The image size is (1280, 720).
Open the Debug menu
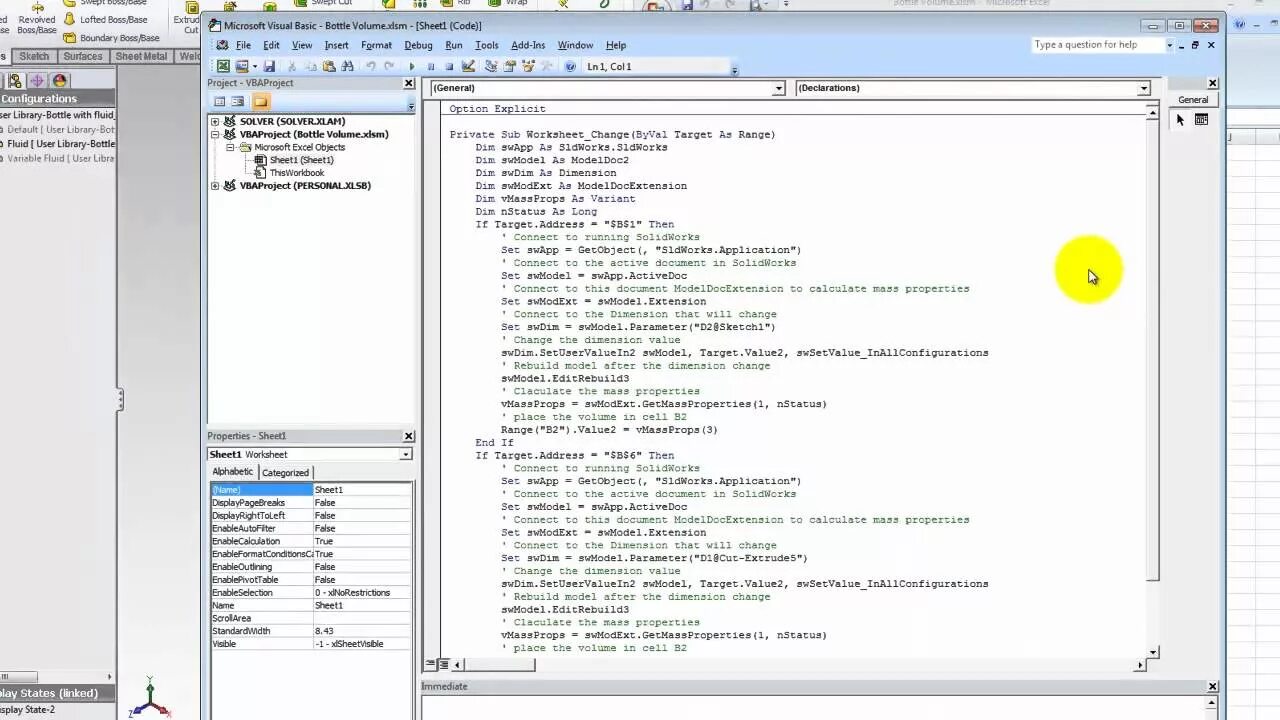click(418, 45)
